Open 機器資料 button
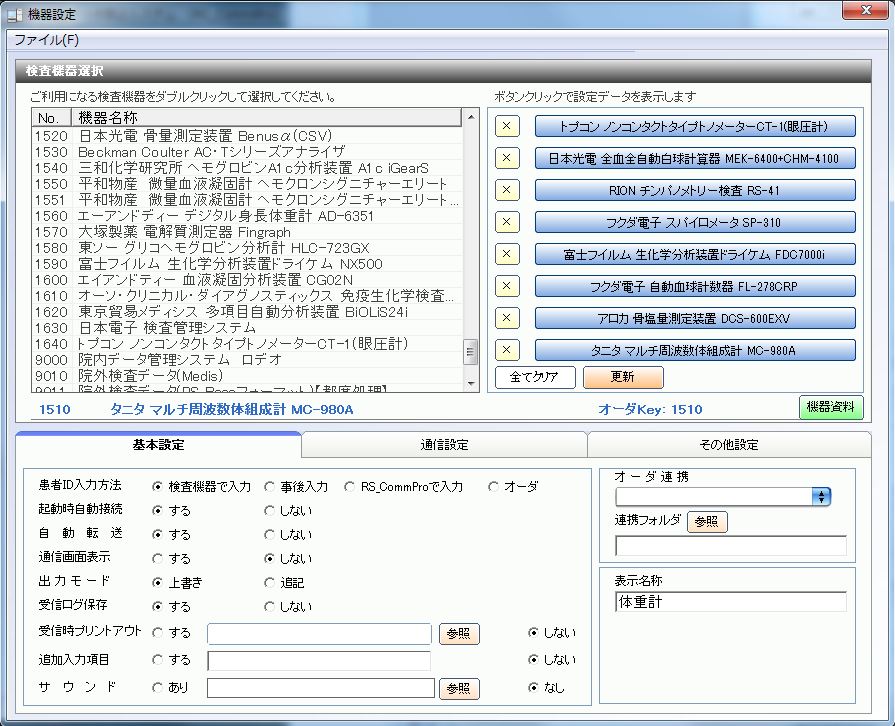Viewport: 895px width, 726px height. coord(831,408)
